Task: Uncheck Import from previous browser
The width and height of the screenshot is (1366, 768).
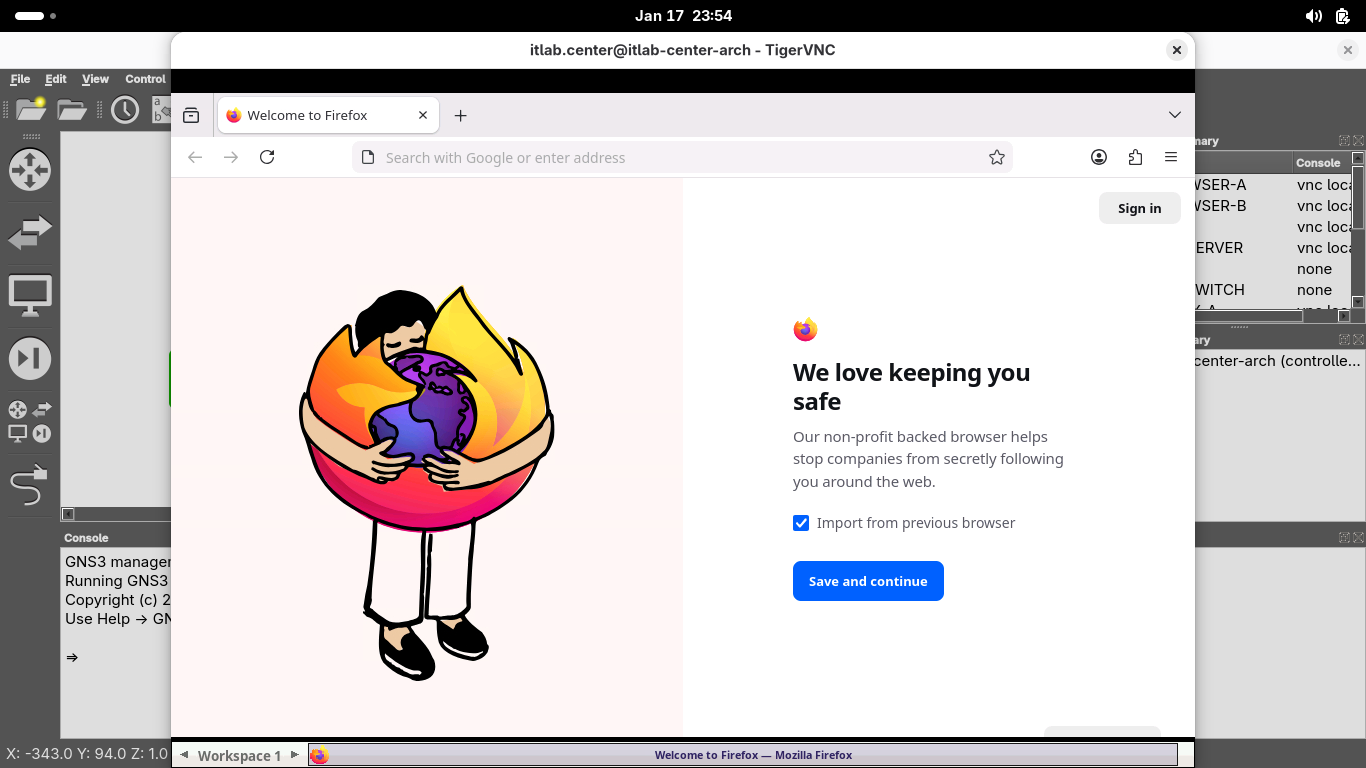Action: click(801, 523)
